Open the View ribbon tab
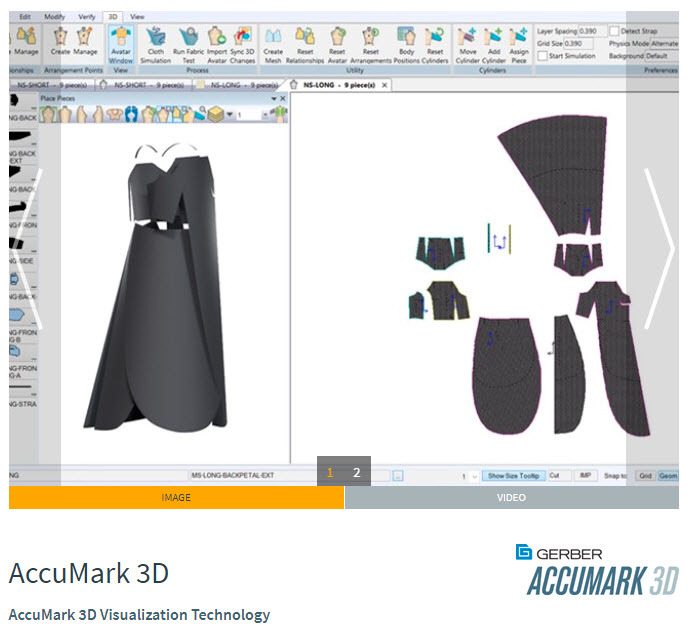 pos(137,16)
